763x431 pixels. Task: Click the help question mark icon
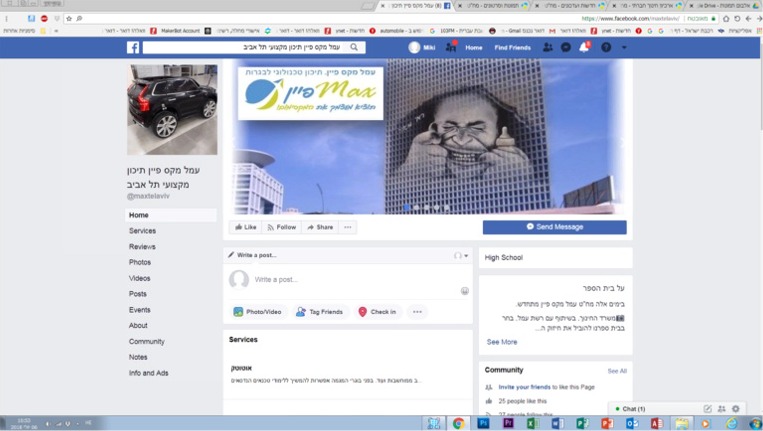tap(606, 47)
